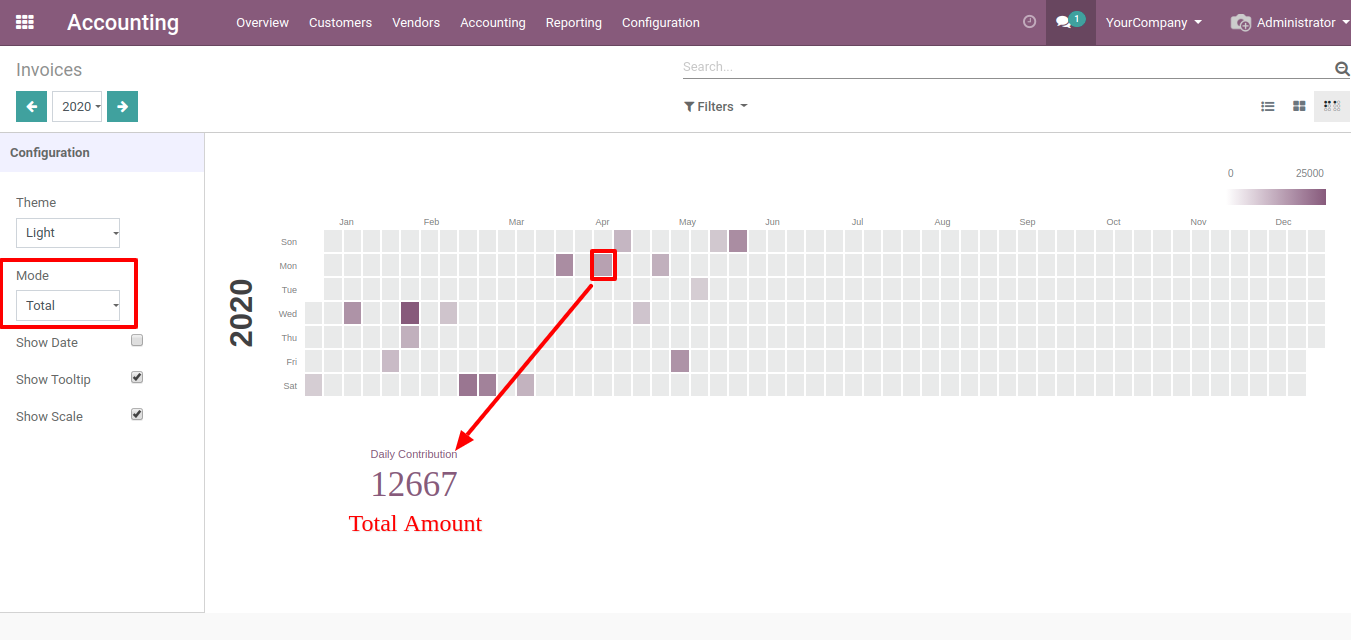Viewport: 1351px width, 640px height.
Task: Open the apps grid menu icon
Action: pos(25,22)
